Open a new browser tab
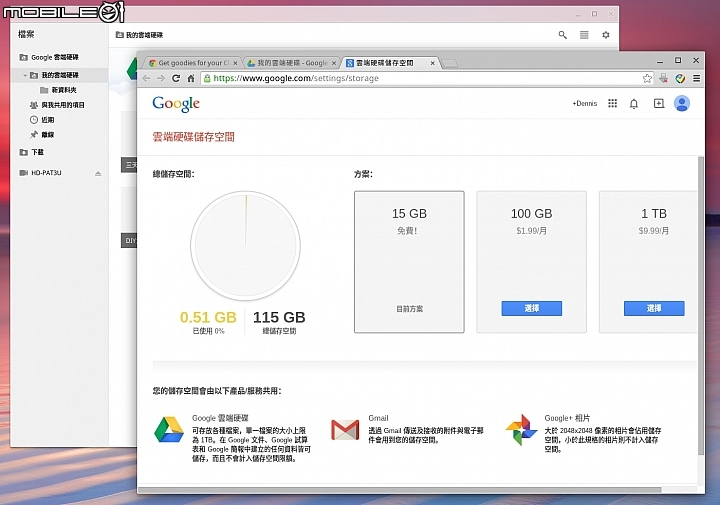The width and height of the screenshot is (720, 505). click(x=450, y=63)
